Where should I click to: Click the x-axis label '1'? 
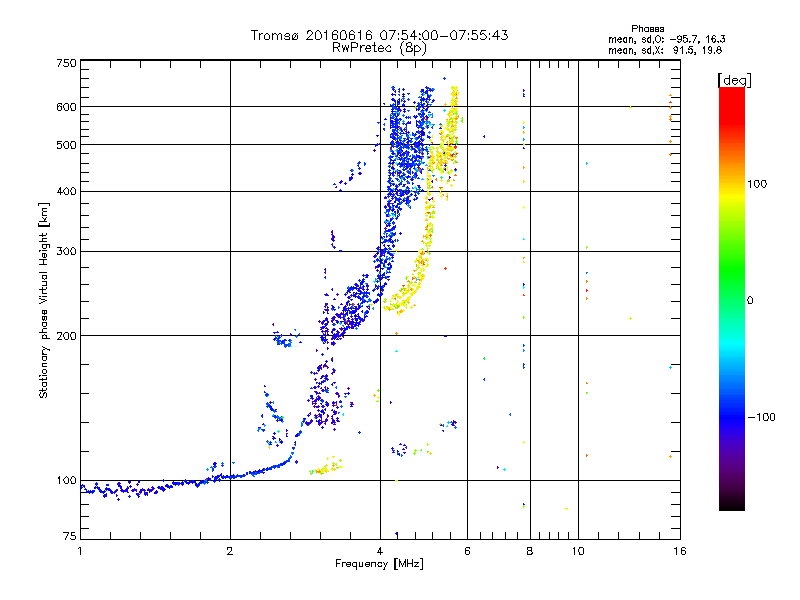(x=80, y=551)
